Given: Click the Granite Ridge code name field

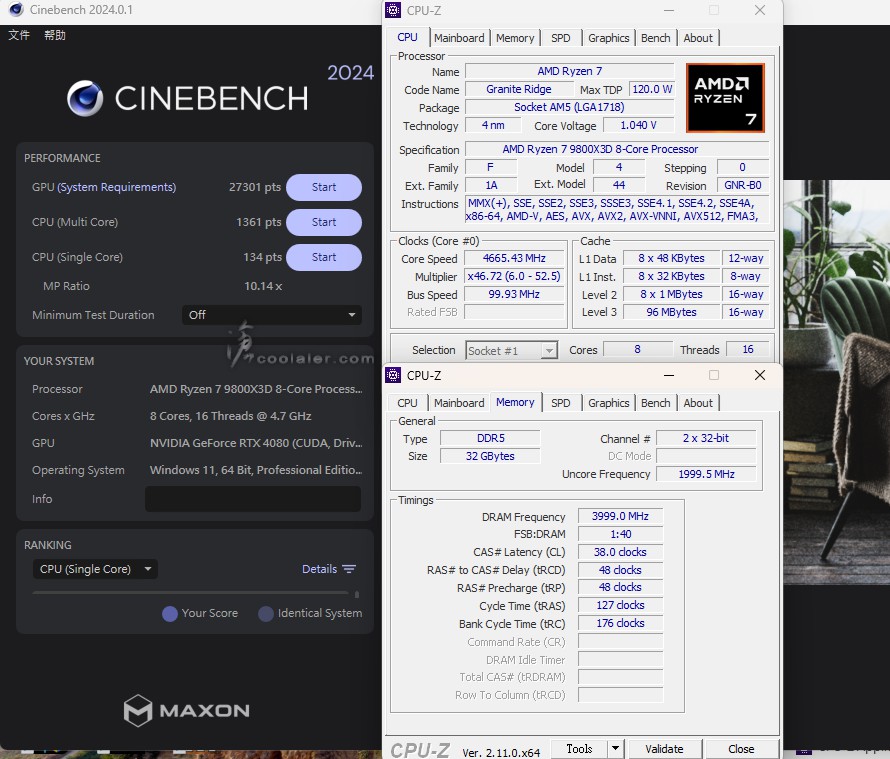Looking at the screenshot, I should pos(519,89).
